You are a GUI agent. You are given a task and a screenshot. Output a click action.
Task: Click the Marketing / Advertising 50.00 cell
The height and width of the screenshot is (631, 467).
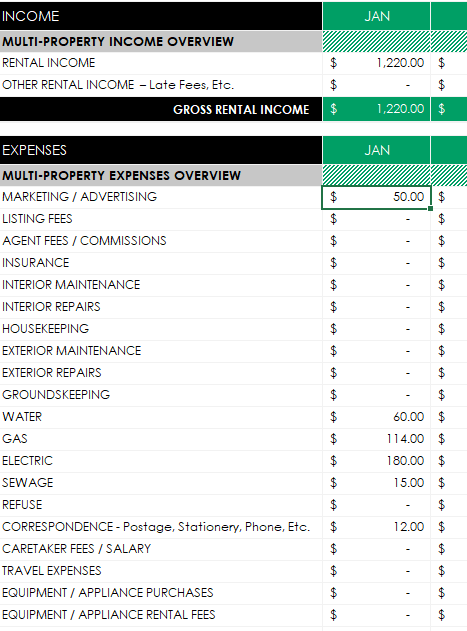[x=376, y=197]
